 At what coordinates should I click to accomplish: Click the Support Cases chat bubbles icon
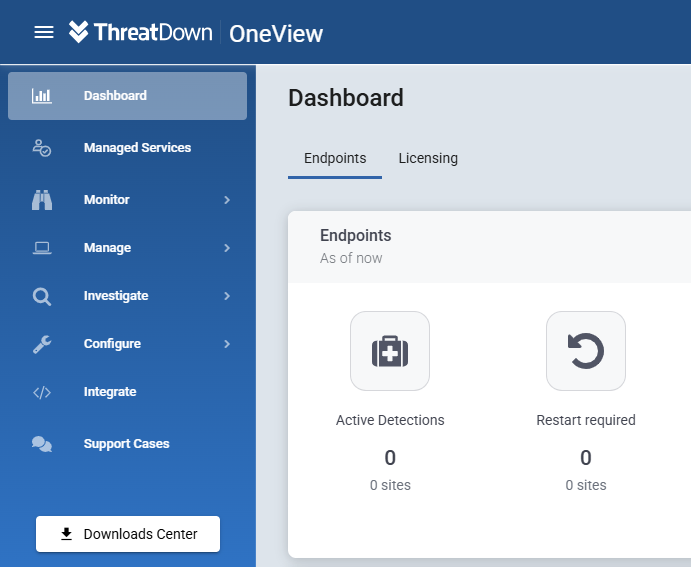[x=42, y=444]
